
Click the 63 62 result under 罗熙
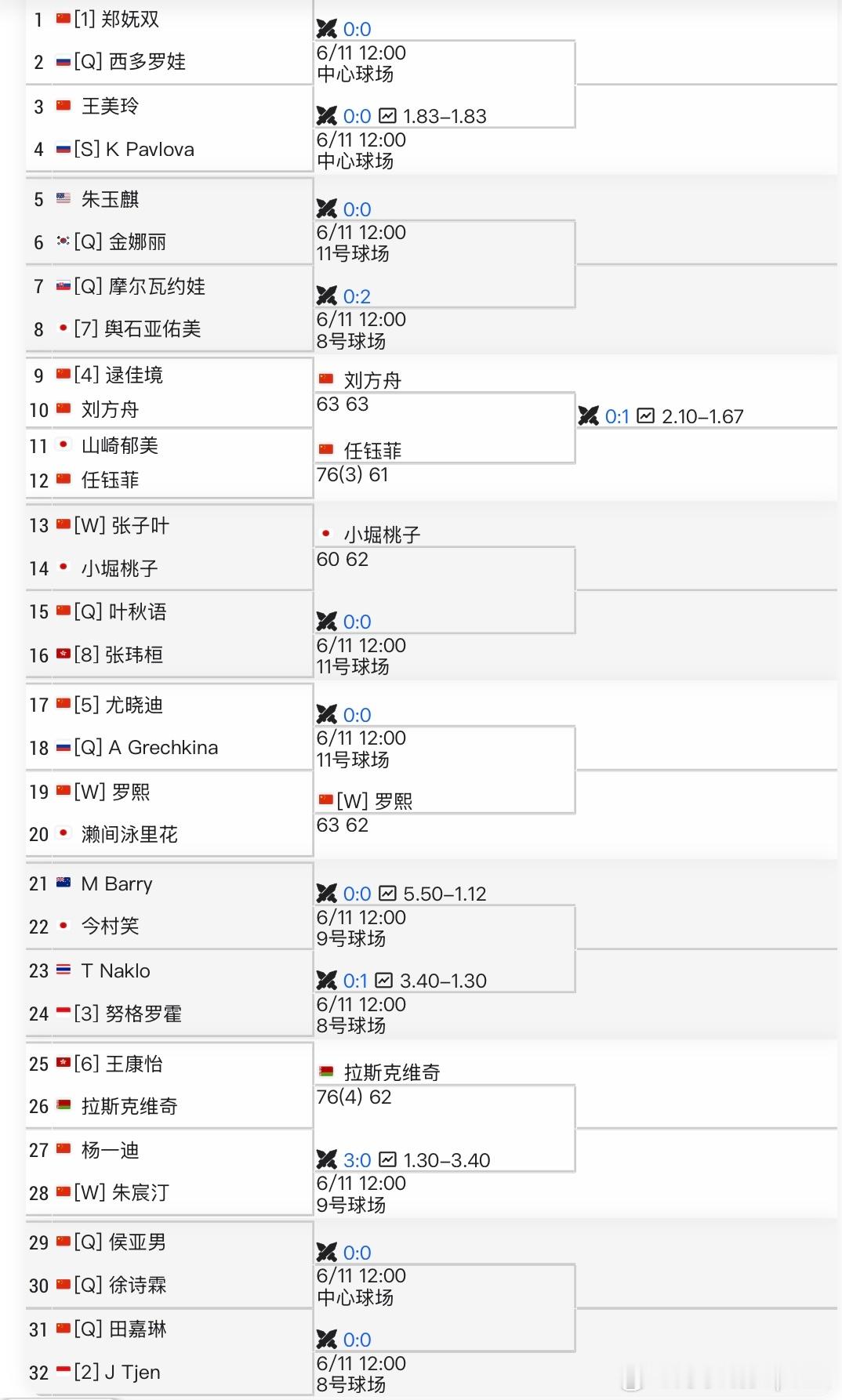343,825
